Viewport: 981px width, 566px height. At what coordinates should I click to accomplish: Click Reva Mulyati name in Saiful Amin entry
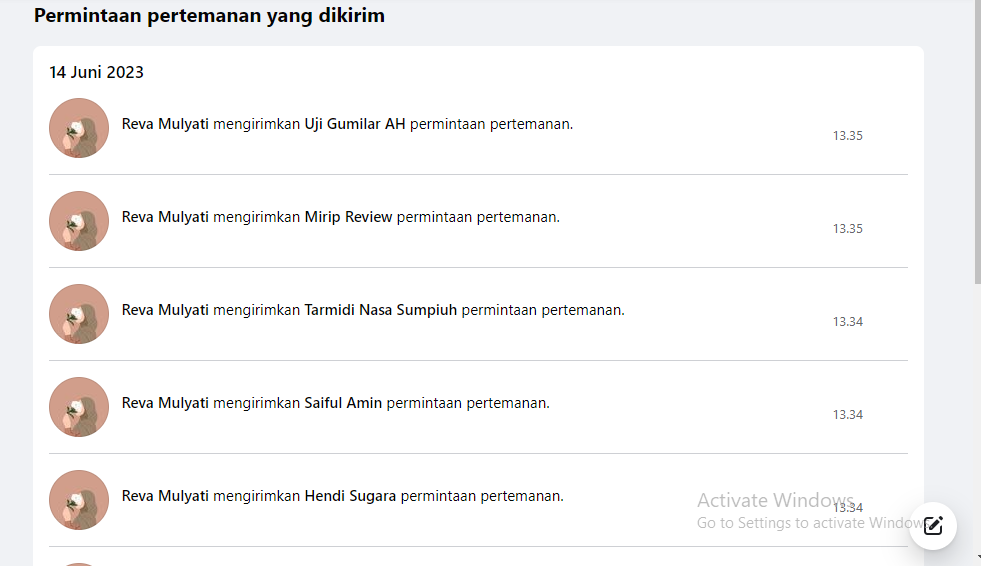pos(165,403)
